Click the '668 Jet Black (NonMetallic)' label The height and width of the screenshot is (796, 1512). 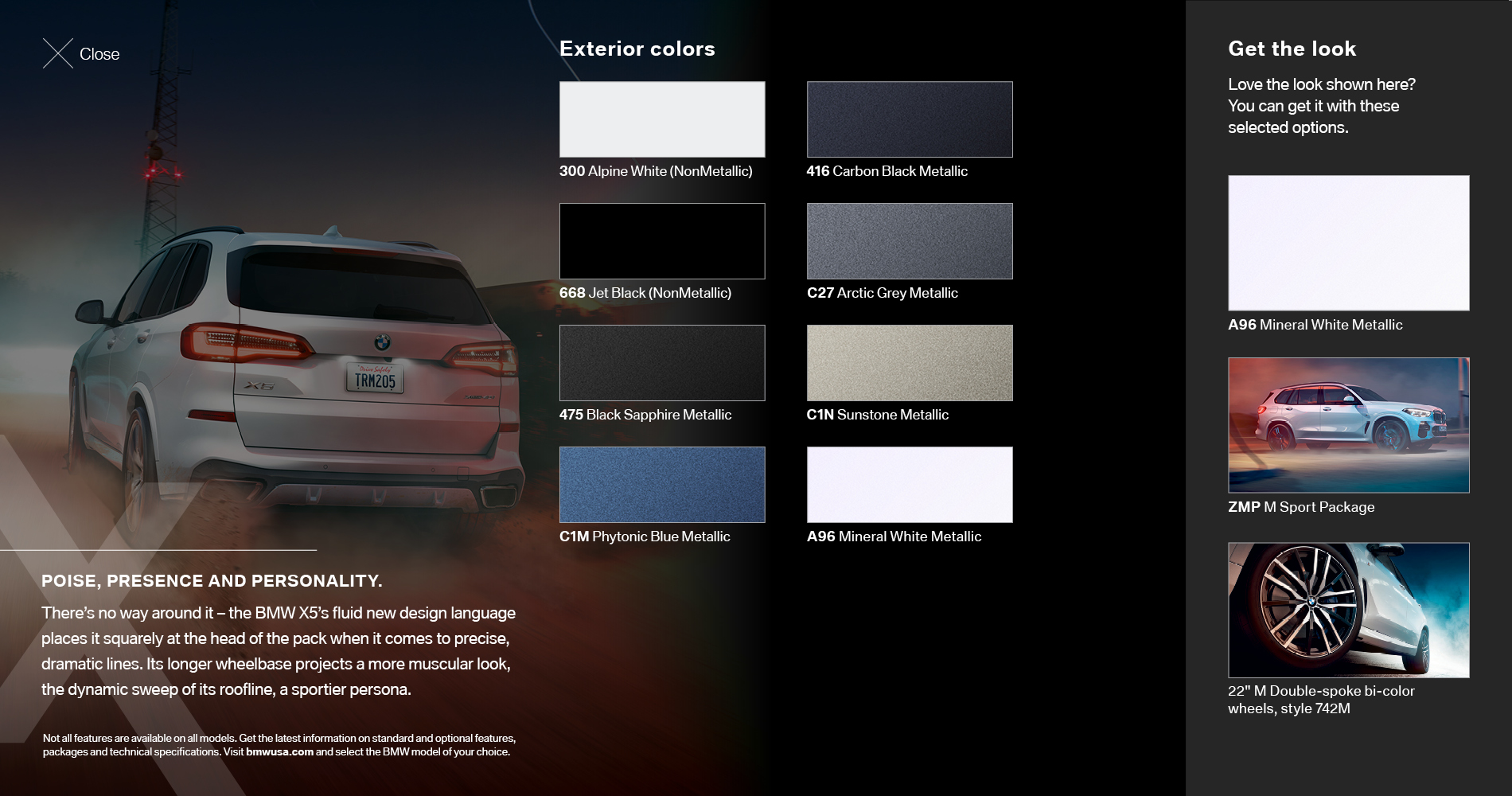645,293
